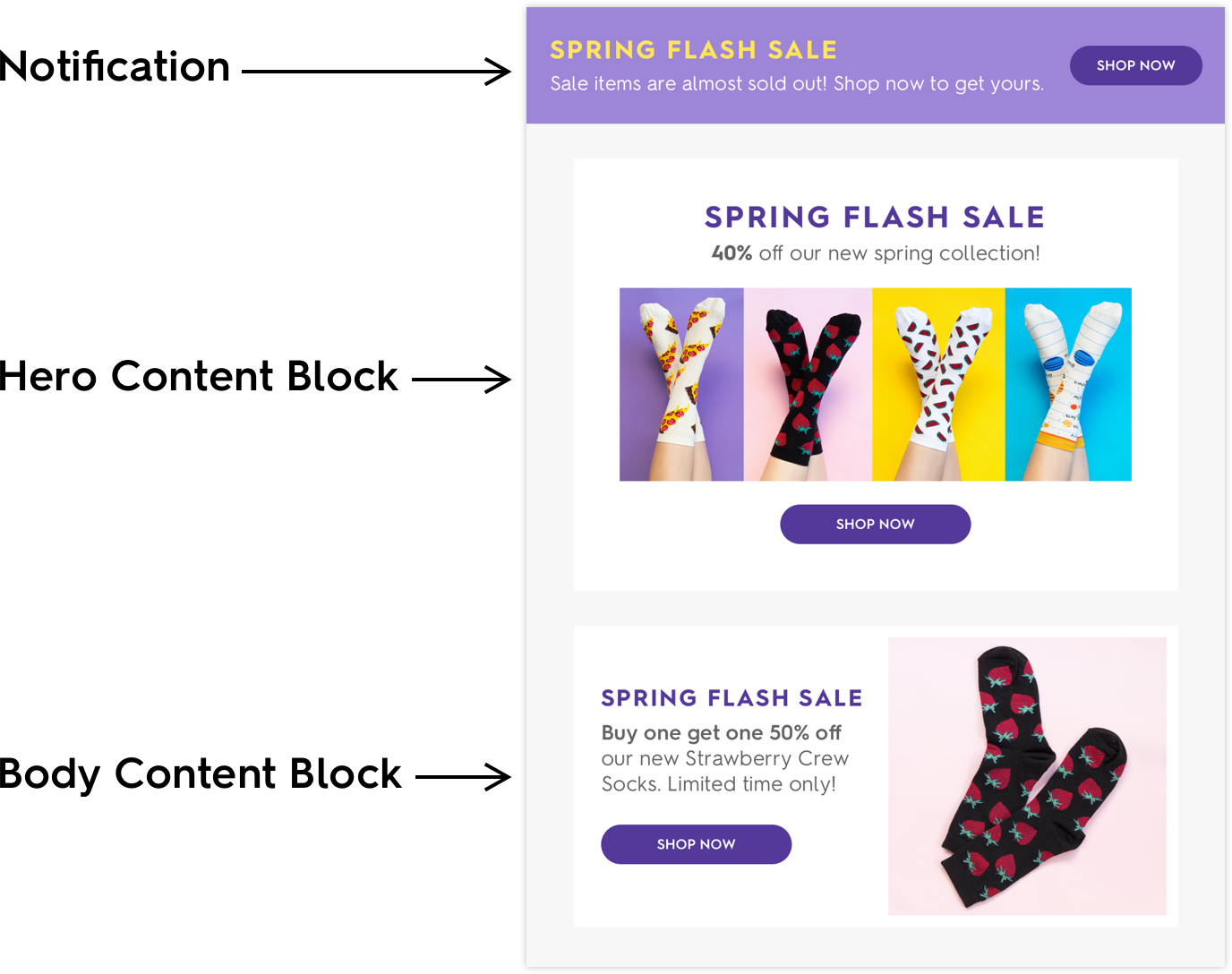This screenshot has height=974, width=1232.
Task: Click the arrow beside Body Content Block
Action: coord(463,777)
